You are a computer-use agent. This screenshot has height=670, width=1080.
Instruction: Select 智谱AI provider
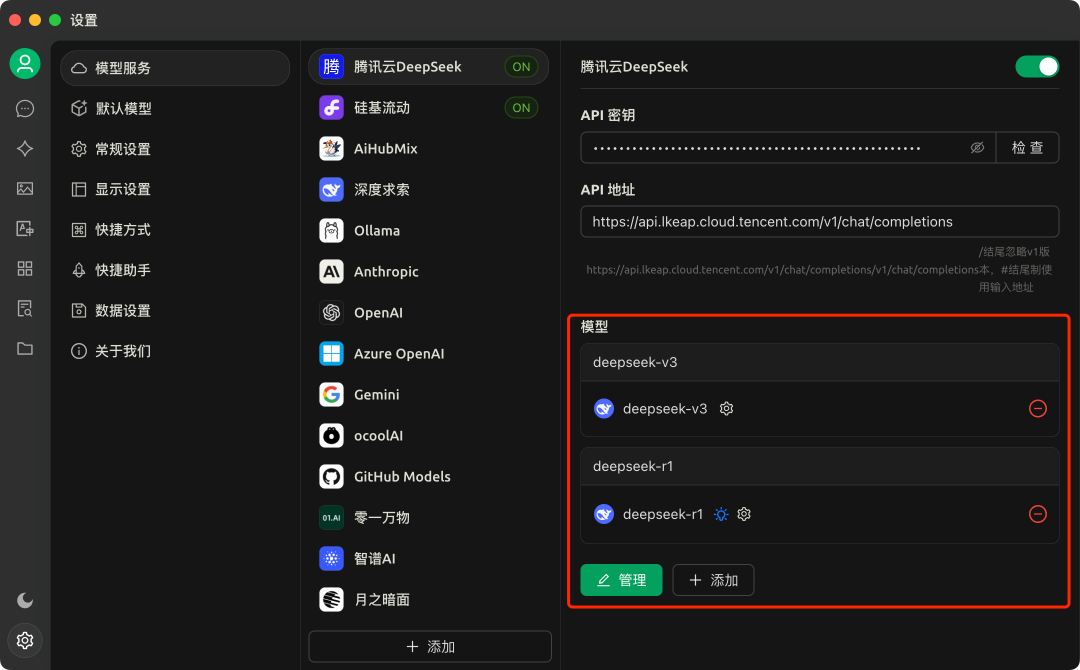428,558
